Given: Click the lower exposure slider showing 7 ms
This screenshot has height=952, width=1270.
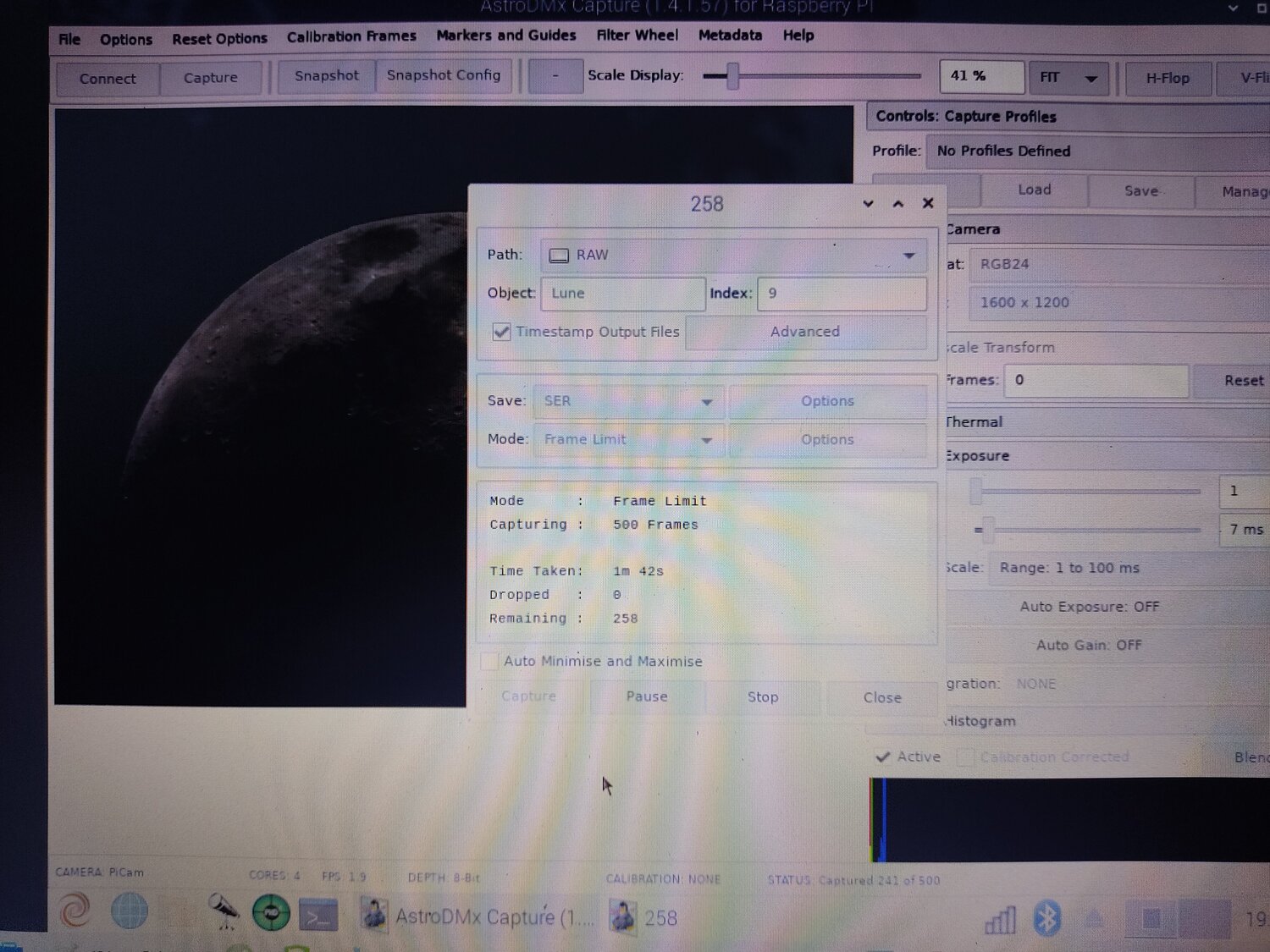Looking at the screenshot, I should click(1085, 530).
